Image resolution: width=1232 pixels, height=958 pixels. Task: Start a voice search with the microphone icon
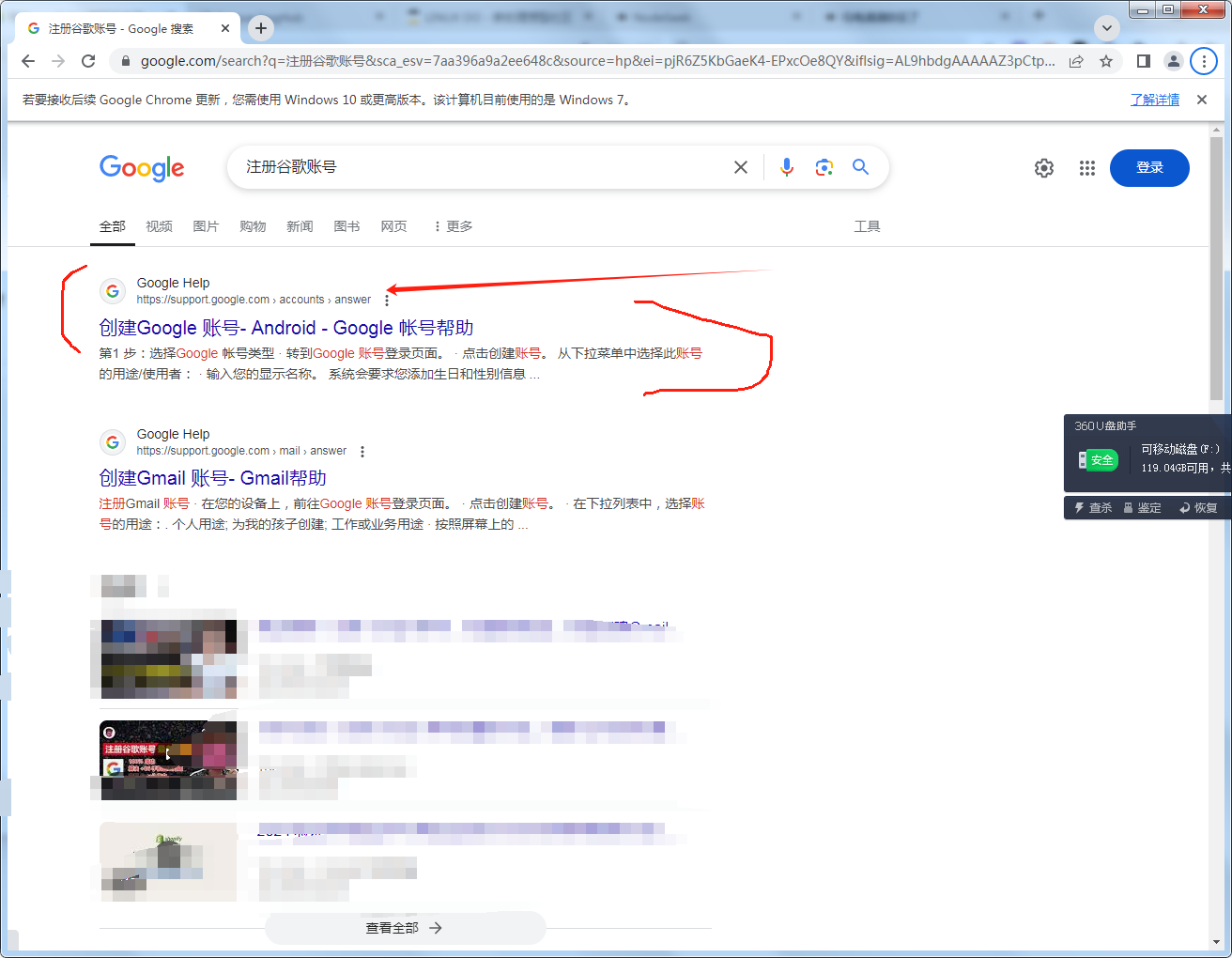(787, 166)
